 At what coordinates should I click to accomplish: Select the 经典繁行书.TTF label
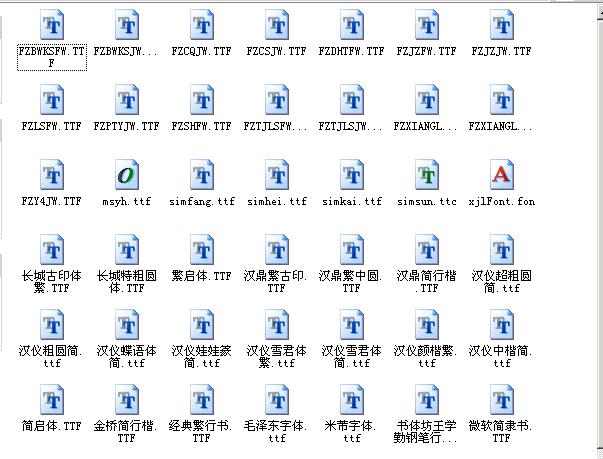pyautogui.click(x=201, y=432)
